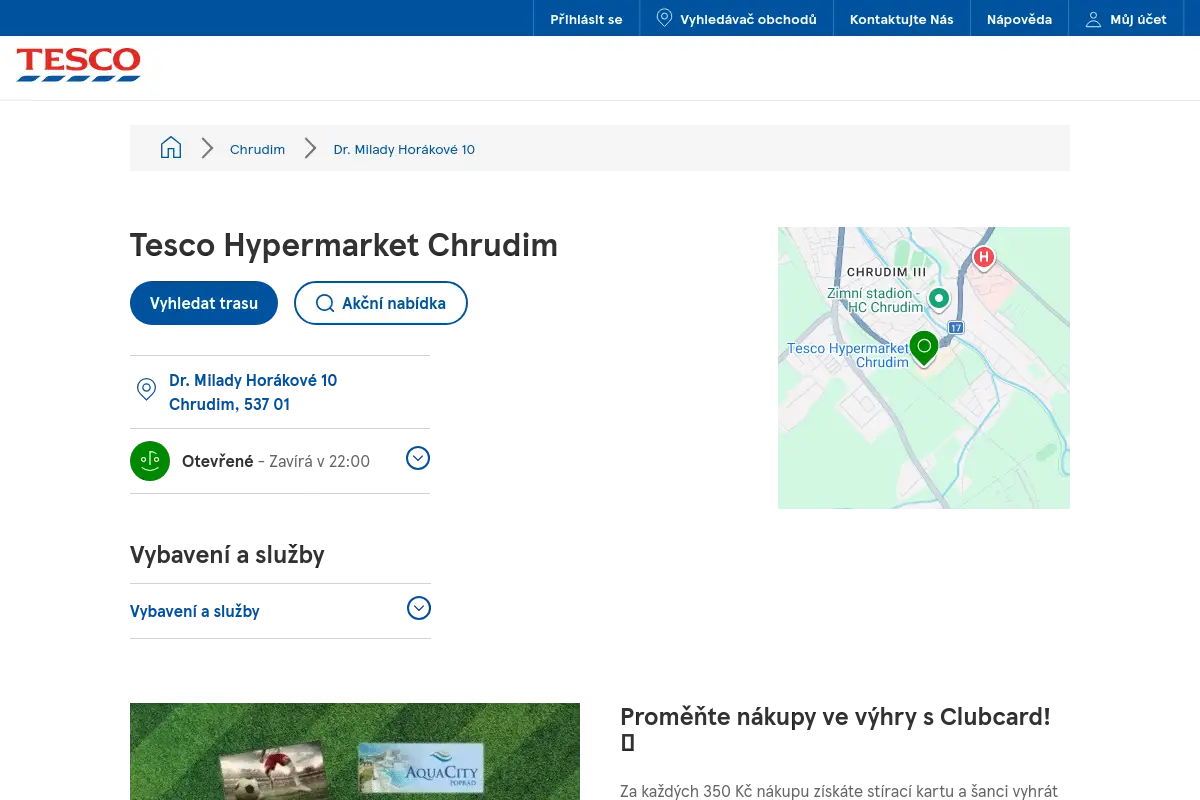The width and height of the screenshot is (1200, 800).
Task: Click the AquaCity promo banner image
Action: pos(355,751)
